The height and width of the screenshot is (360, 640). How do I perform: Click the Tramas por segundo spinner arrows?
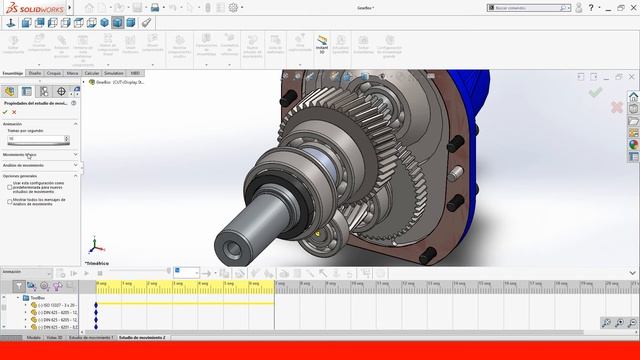click(67, 139)
